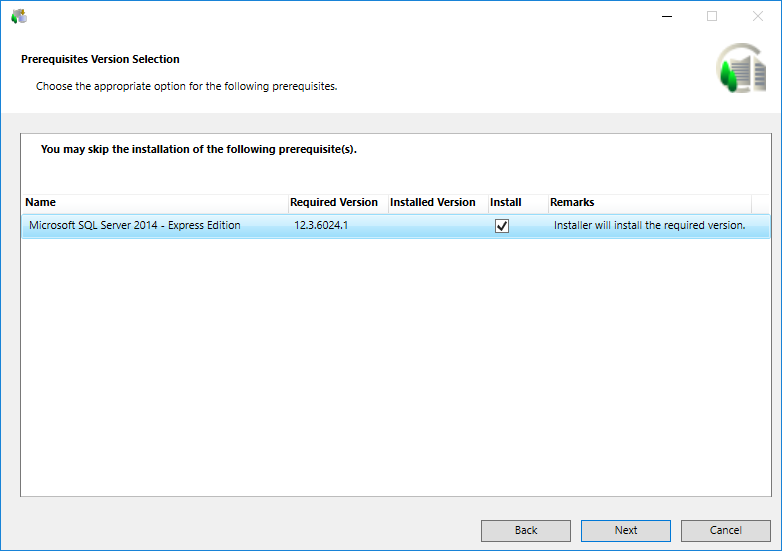Viewport: 782px width, 551px height.
Task: Proceed with the Next button
Action: (626, 530)
